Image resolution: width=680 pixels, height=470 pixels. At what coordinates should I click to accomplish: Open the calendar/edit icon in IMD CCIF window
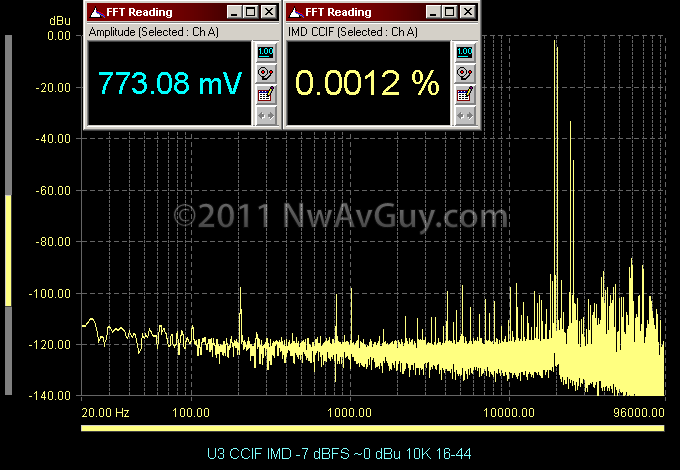tap(465, 95)
